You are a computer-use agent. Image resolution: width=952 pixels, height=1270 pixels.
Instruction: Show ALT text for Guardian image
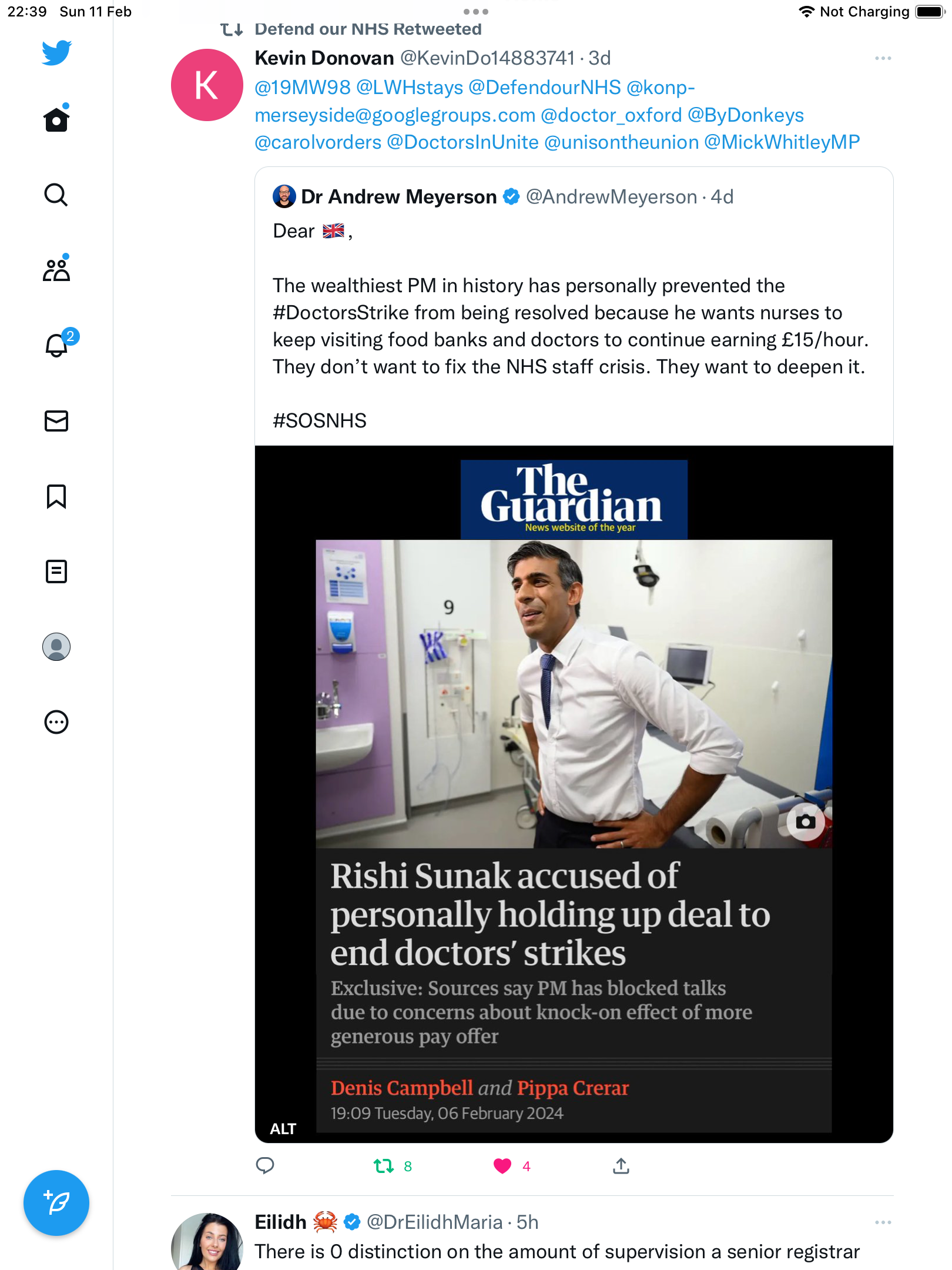click(x=283, y=1129)
